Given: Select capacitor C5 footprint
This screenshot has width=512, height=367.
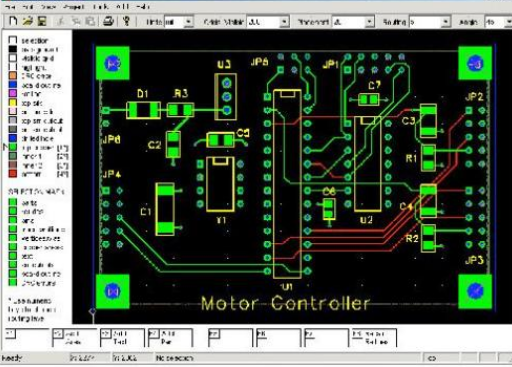Looking at the screenshot, I should [x=220, y=140].
